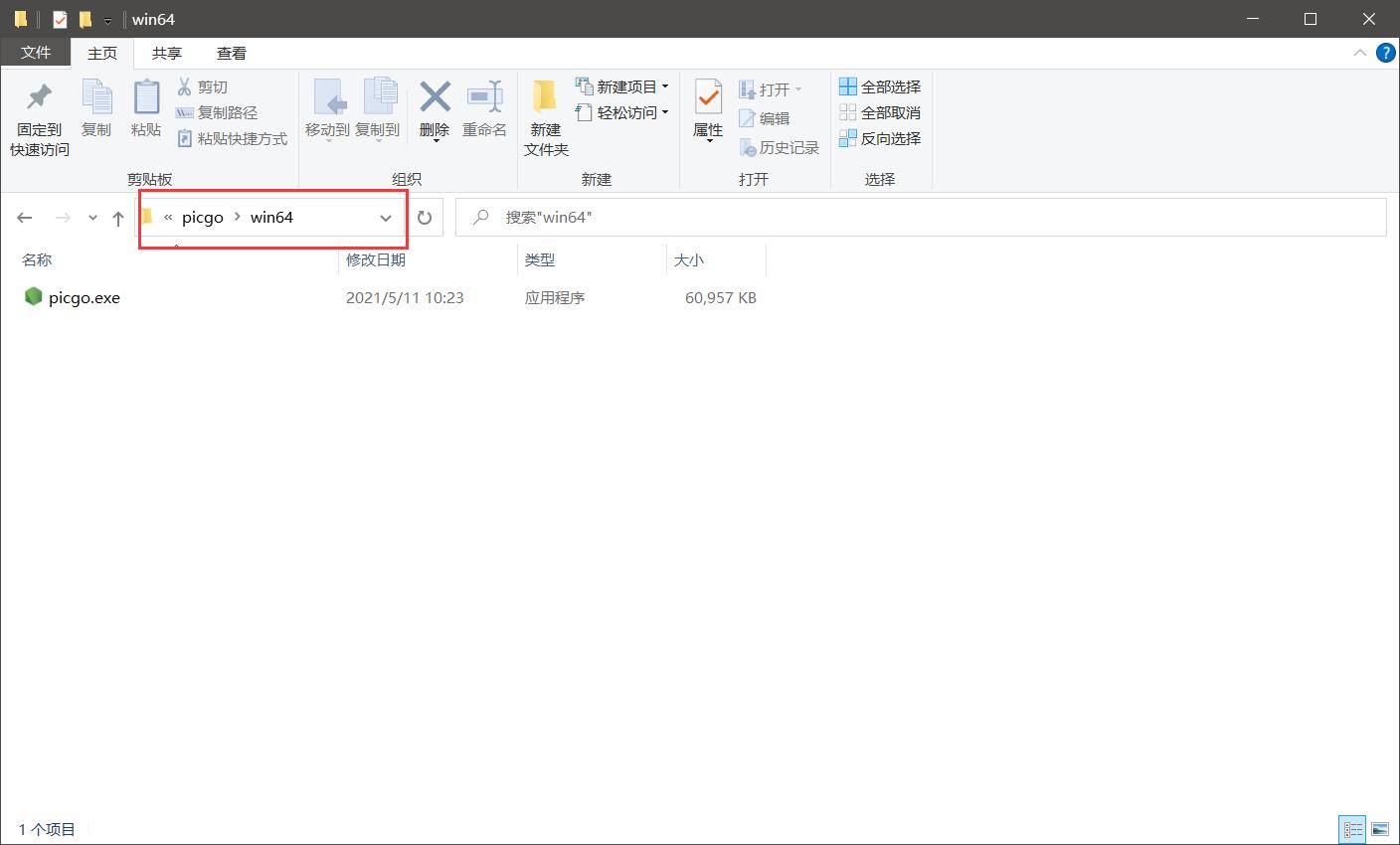The height and width of the screenshot is (845, 1400).
Task: Expand the address bar history dropdown
Action: tap(386, 218)
